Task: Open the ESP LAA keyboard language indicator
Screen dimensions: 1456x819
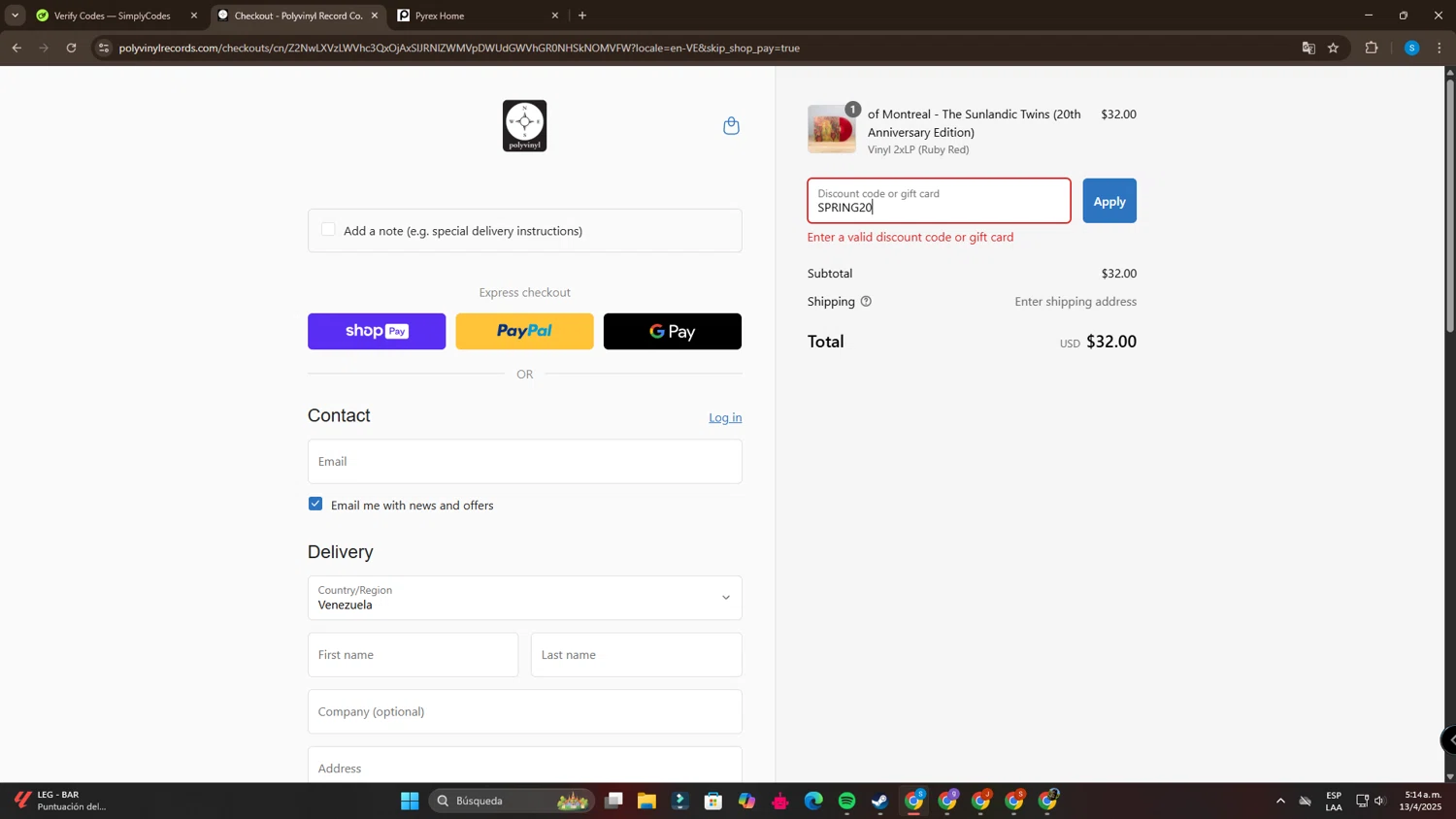Action: (x=1334, y=801)
